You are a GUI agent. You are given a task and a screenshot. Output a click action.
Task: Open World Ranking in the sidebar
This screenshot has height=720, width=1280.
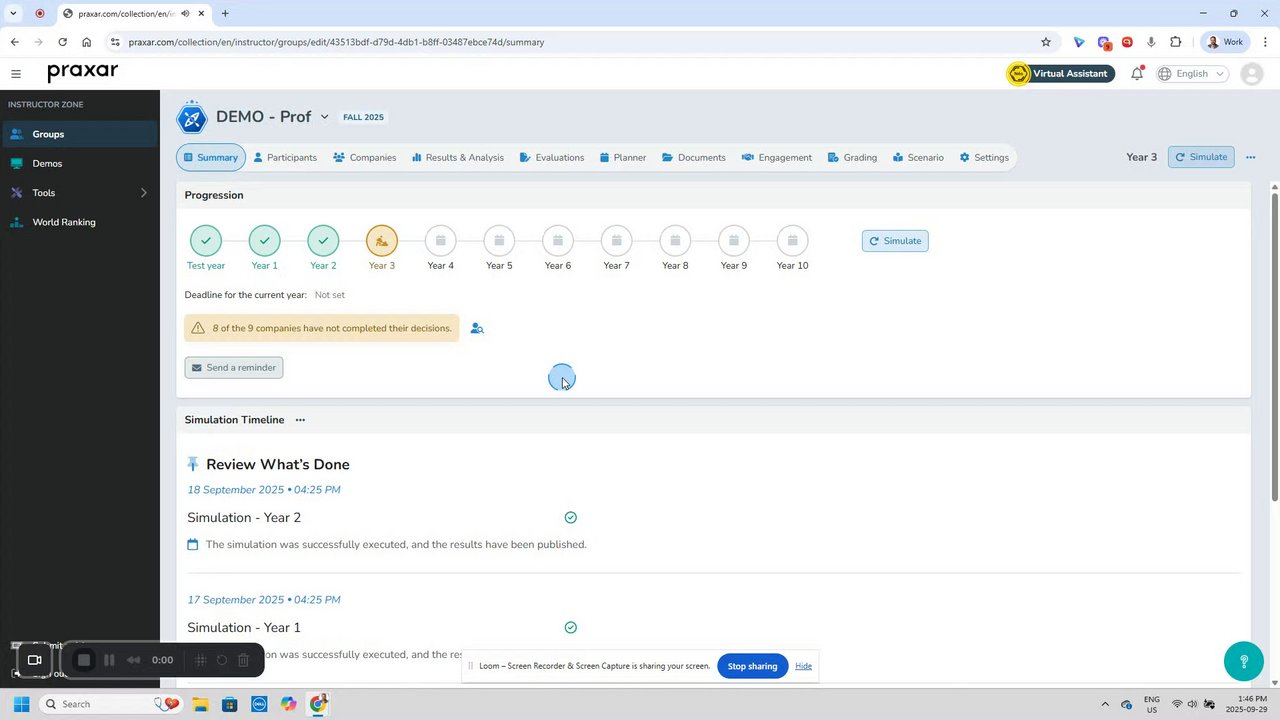pos(79,222)
